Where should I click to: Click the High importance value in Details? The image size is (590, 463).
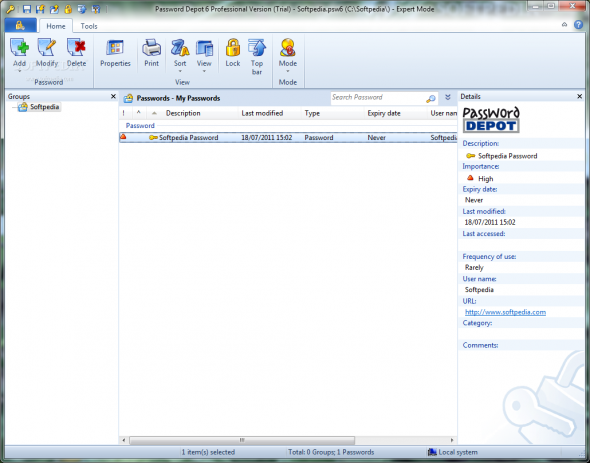(485, 179)
